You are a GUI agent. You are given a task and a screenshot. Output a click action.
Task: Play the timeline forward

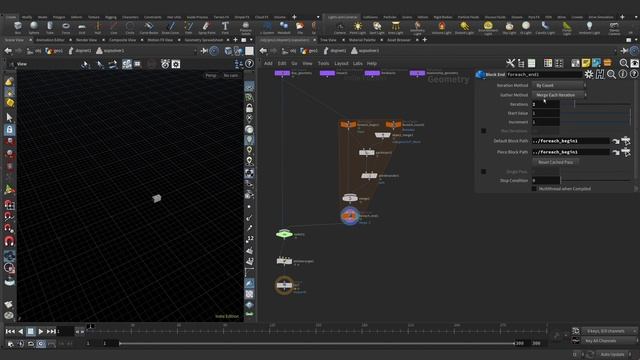pos(40,331)
